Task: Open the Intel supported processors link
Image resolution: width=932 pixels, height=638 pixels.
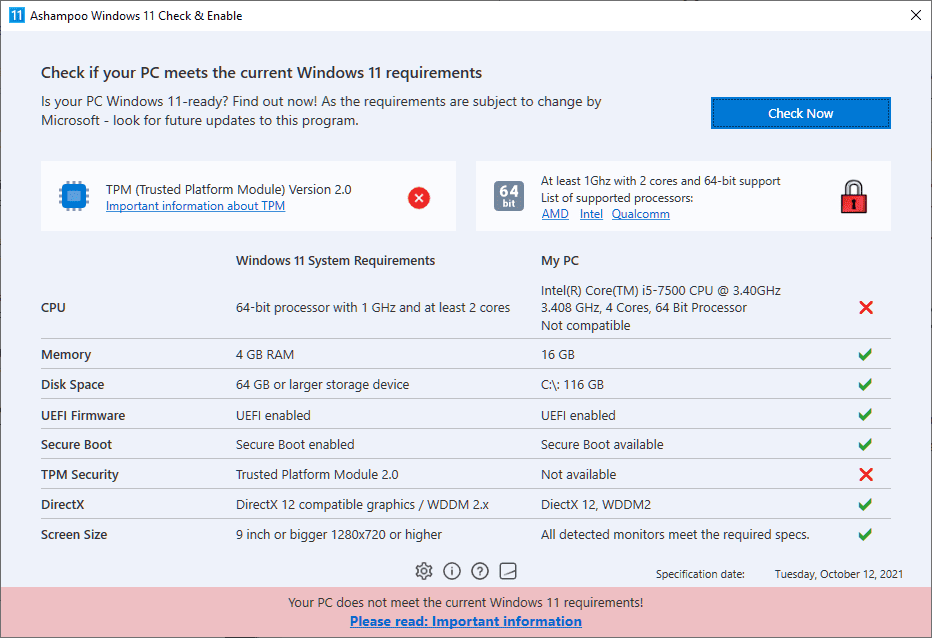Action: click(x=591, y=213)
